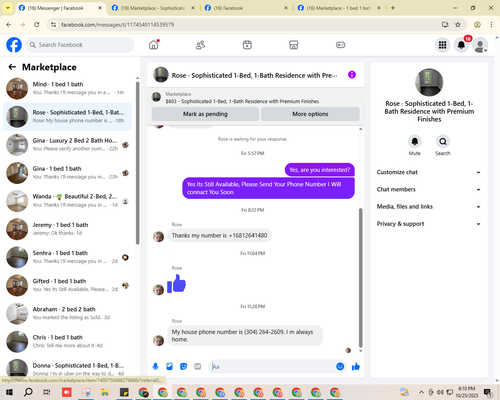Switch to the Messenger | Facebook tab
500x400 pixels.
[x=60, y=8]
